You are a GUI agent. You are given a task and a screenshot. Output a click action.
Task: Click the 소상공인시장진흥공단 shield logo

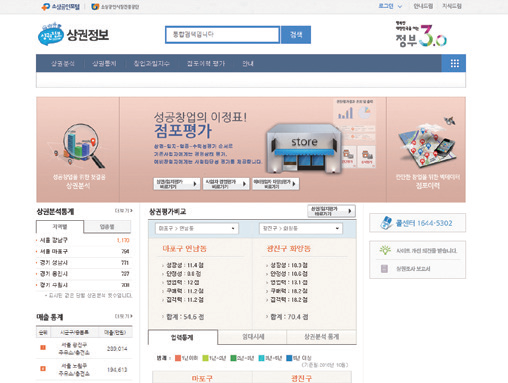[x=95, y=7]
